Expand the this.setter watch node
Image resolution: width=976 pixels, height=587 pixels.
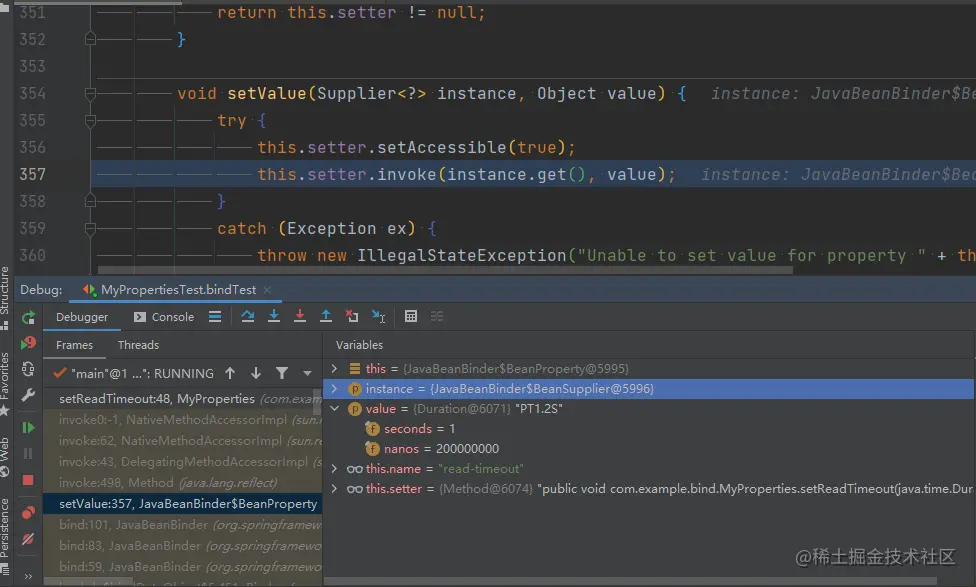[334, 489]
